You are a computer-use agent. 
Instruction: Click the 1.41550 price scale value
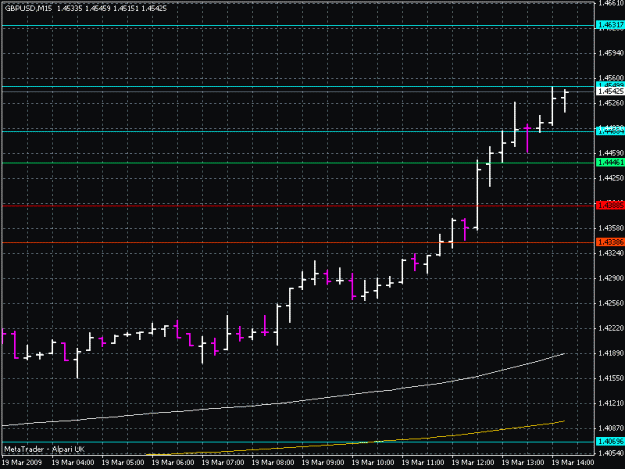611,378
